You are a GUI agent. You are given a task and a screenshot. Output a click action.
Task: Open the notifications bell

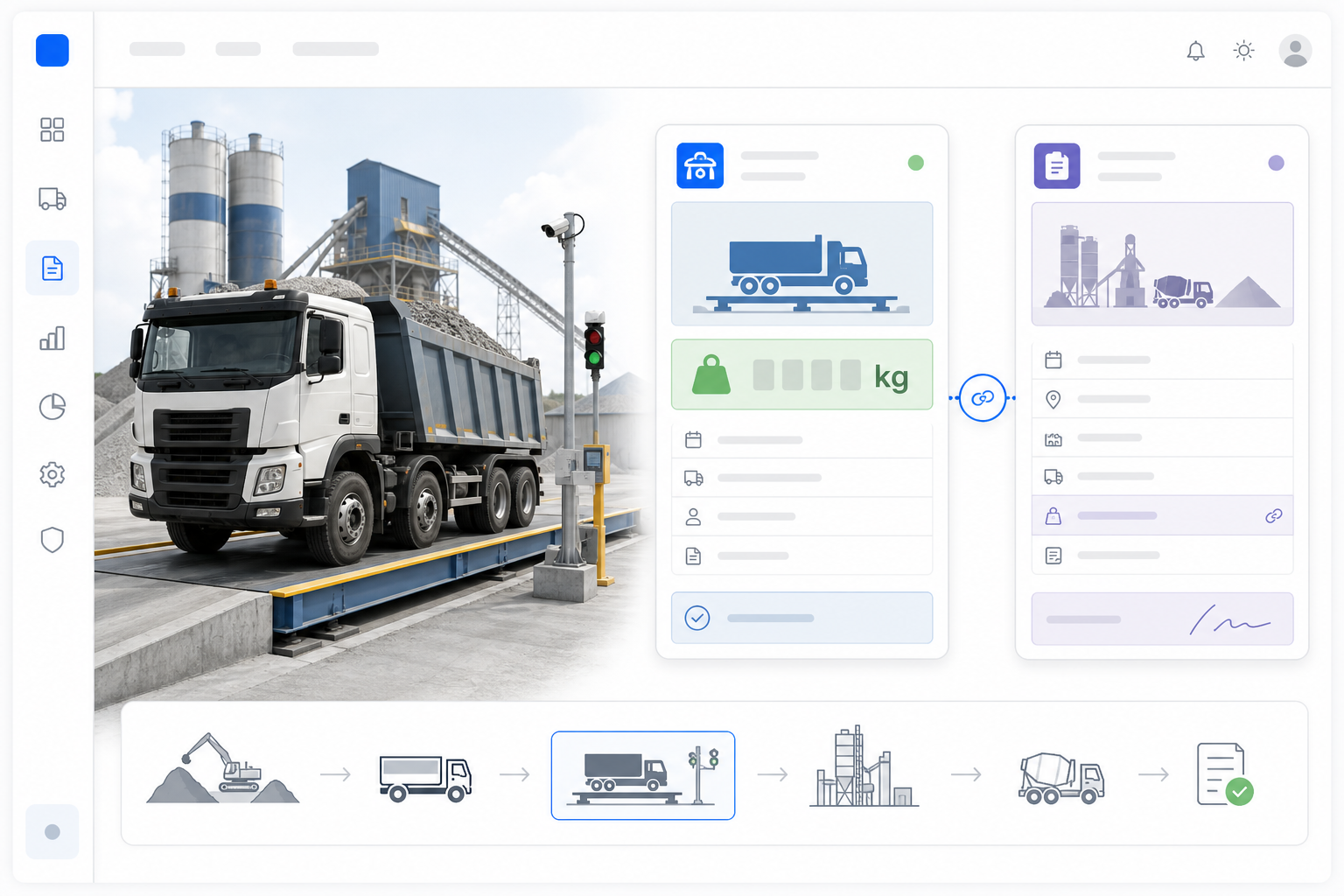pos(1195,51)
